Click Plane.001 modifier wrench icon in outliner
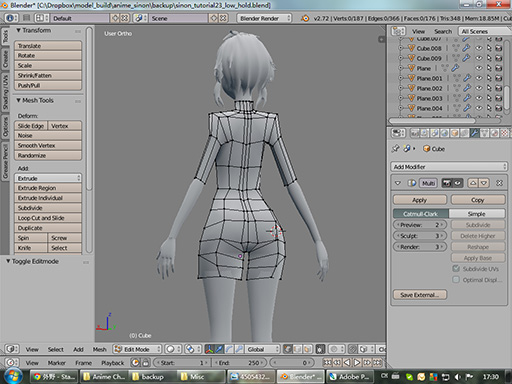Screen dimensions: 512x384 point(467,78)
